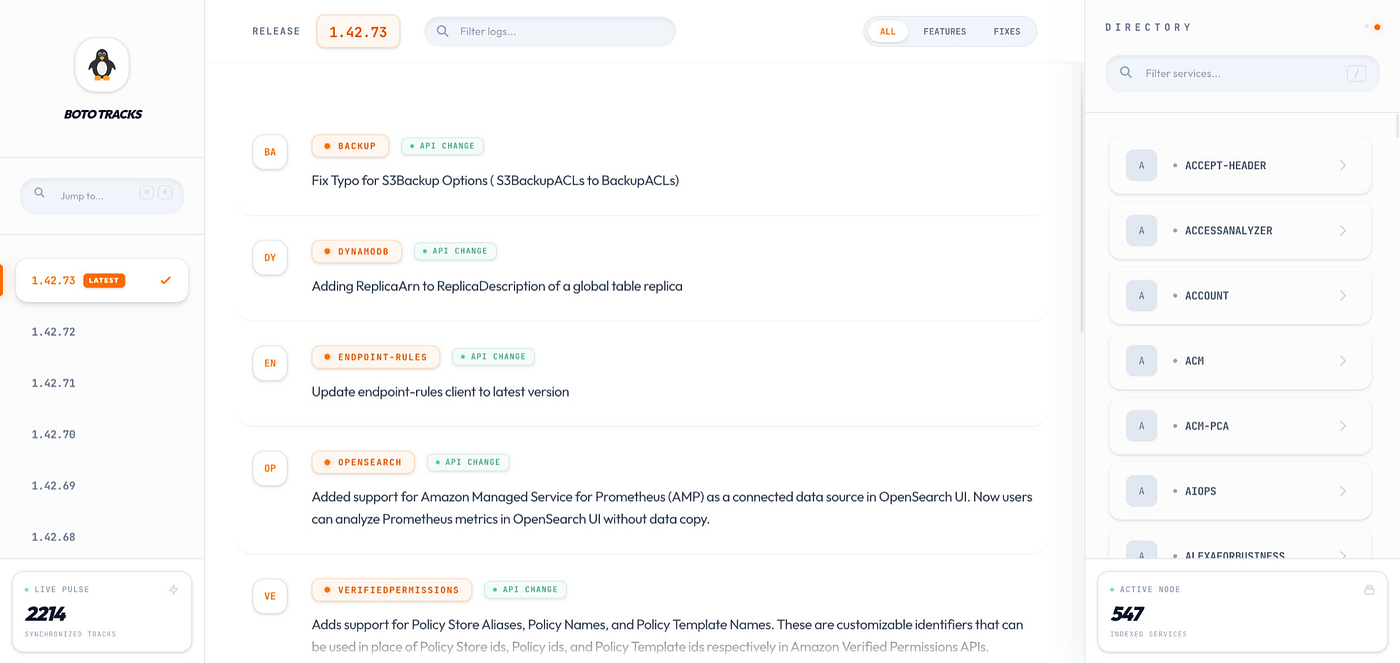Open release 1.42.69 in the sidebar
1400x663 pixels.
coord(102,486)
